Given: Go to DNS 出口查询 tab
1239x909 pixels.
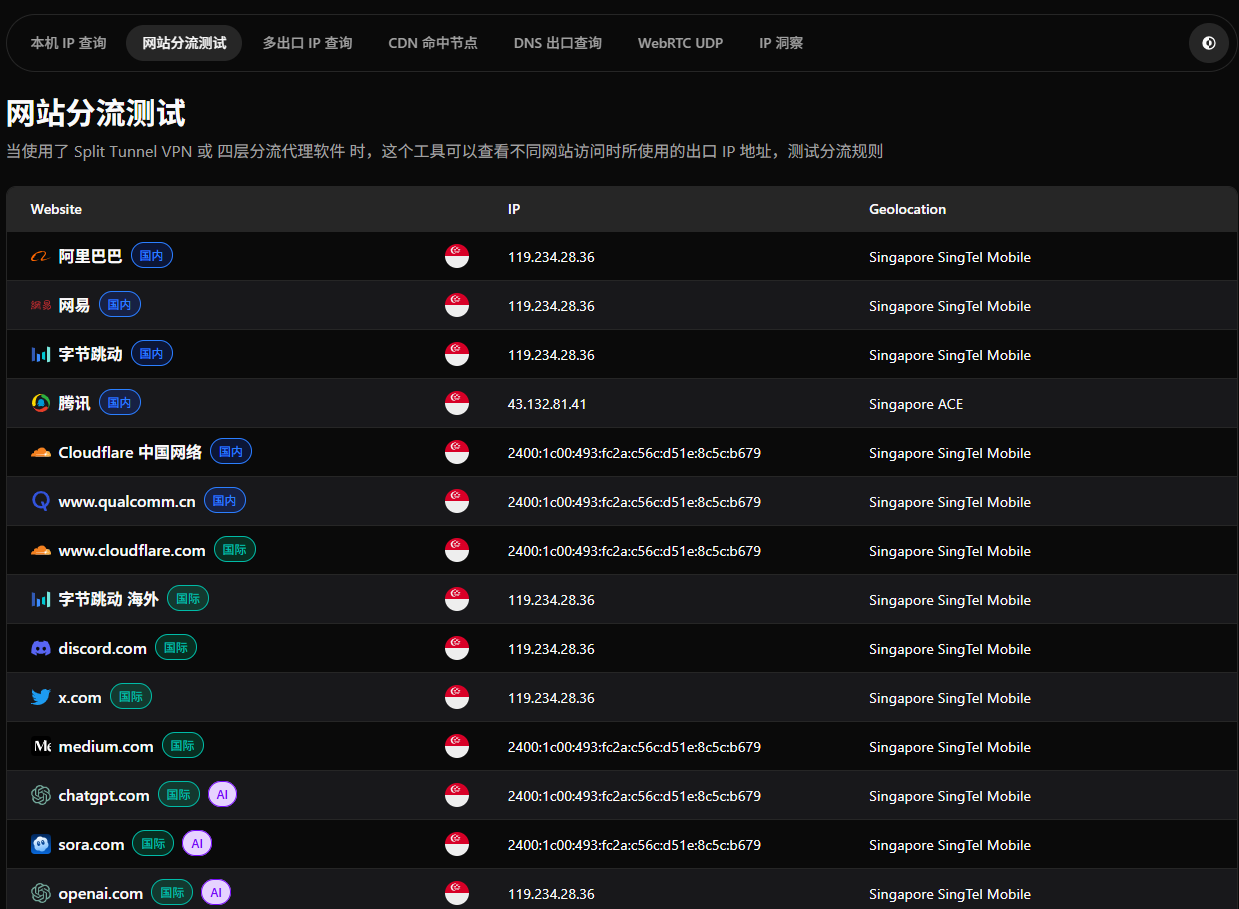Looking at the screenshot, I should coord(557,43).
